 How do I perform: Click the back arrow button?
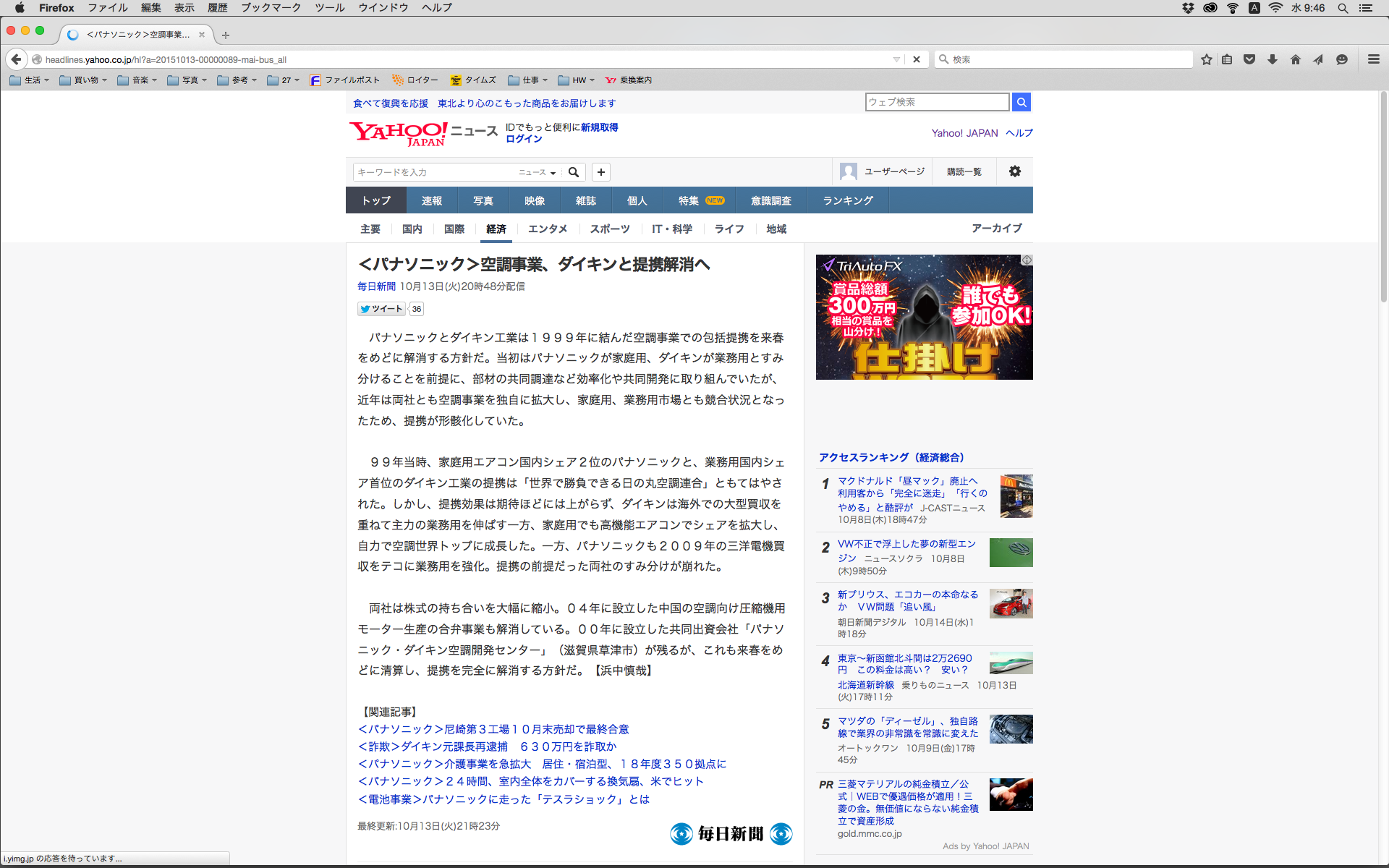click(x=17, y=59)
